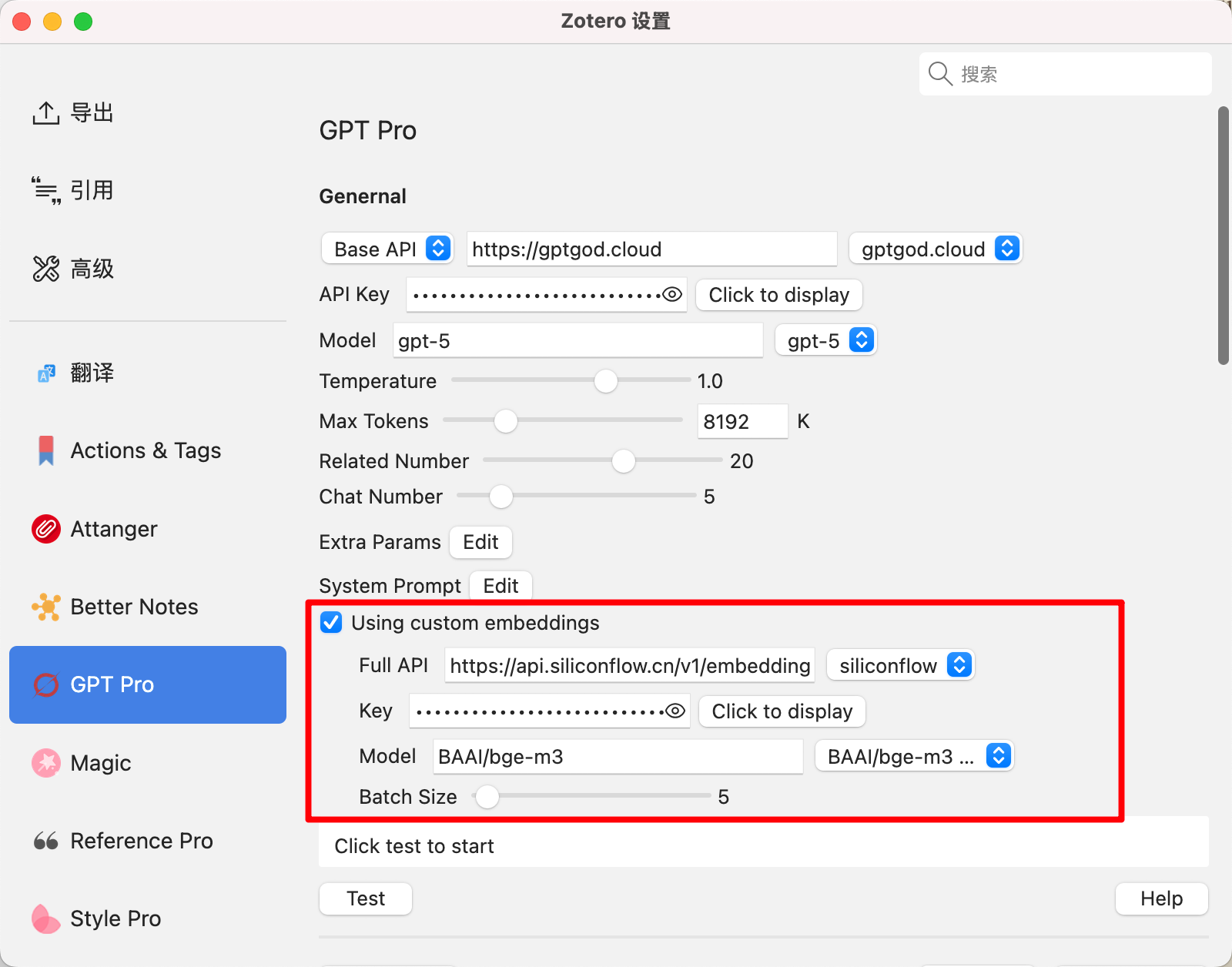Open the 高级 settings pane
Viewport: 1232px width, 967px height.
pos(148,269)
